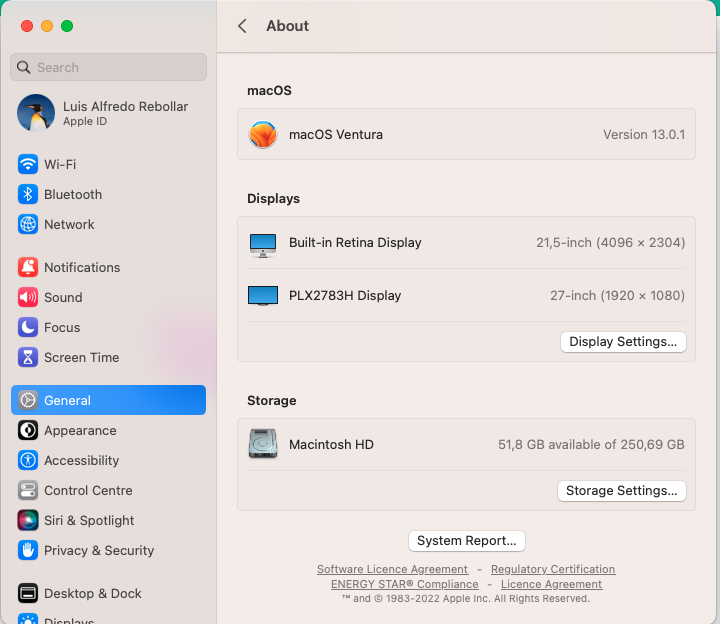Select Siri & Spotlight label
The height and width of the screenshot is (624, 720).
coord(89,520)
